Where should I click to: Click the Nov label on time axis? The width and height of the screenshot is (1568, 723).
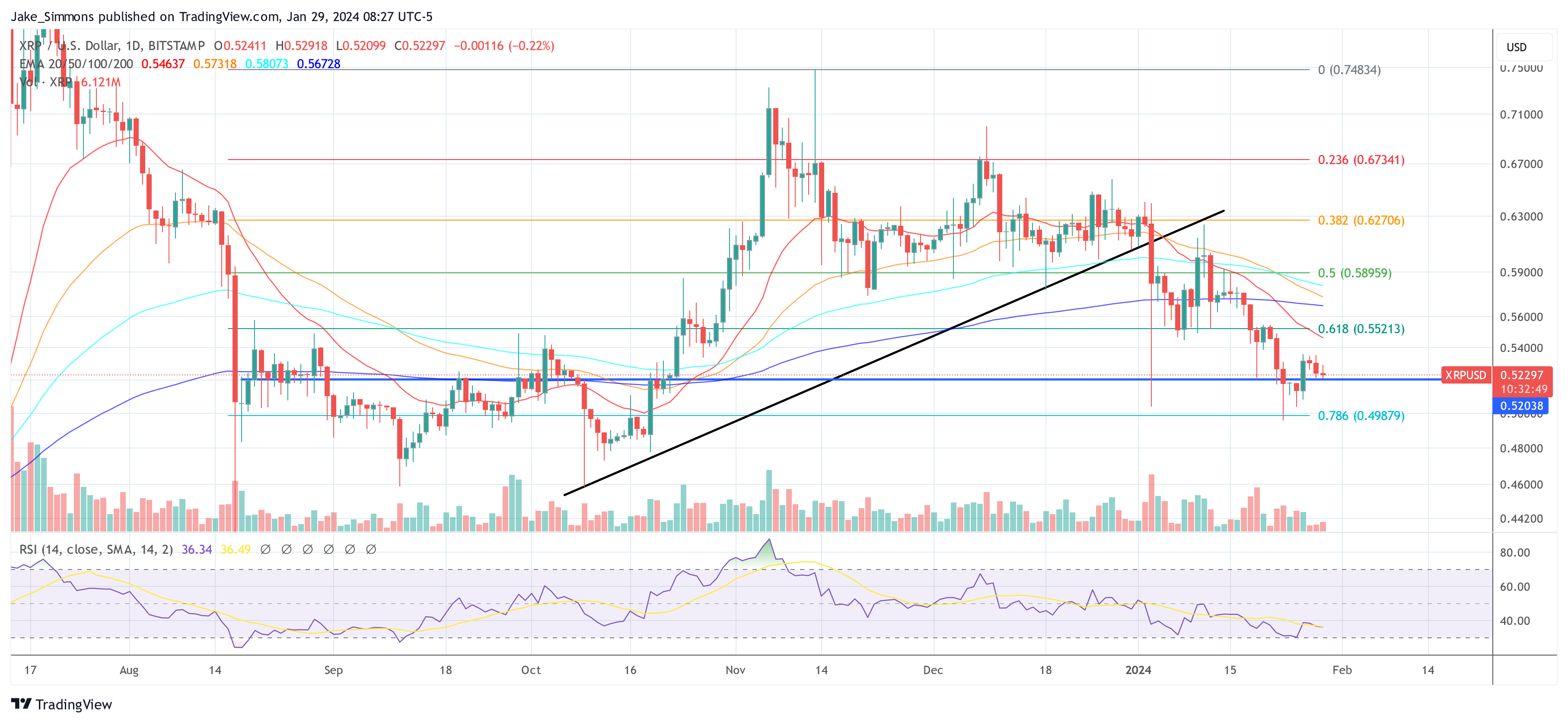735,670
